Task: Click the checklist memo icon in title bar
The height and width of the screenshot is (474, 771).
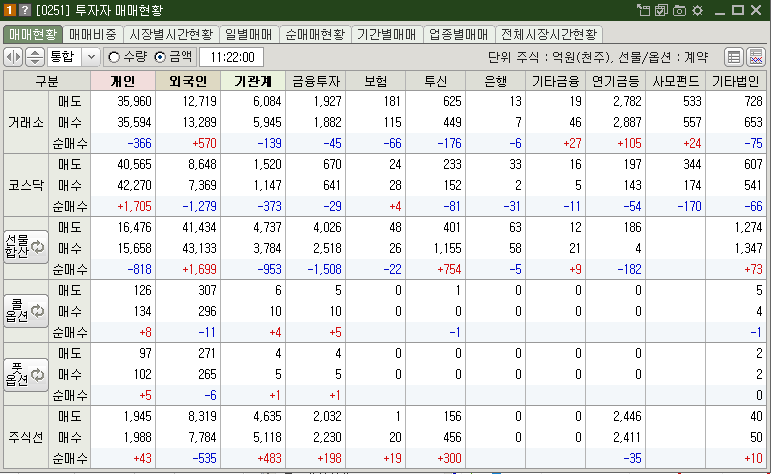Action: click(x=661, y=10)
